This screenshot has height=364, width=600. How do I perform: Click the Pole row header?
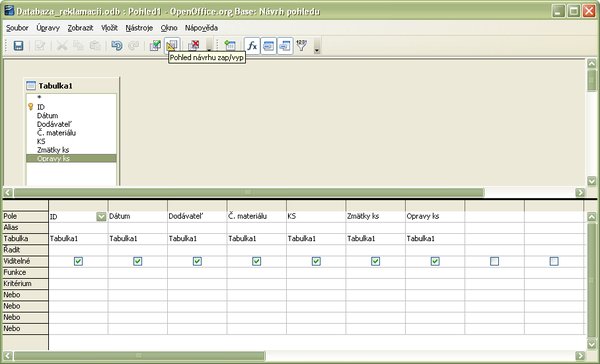25,217
